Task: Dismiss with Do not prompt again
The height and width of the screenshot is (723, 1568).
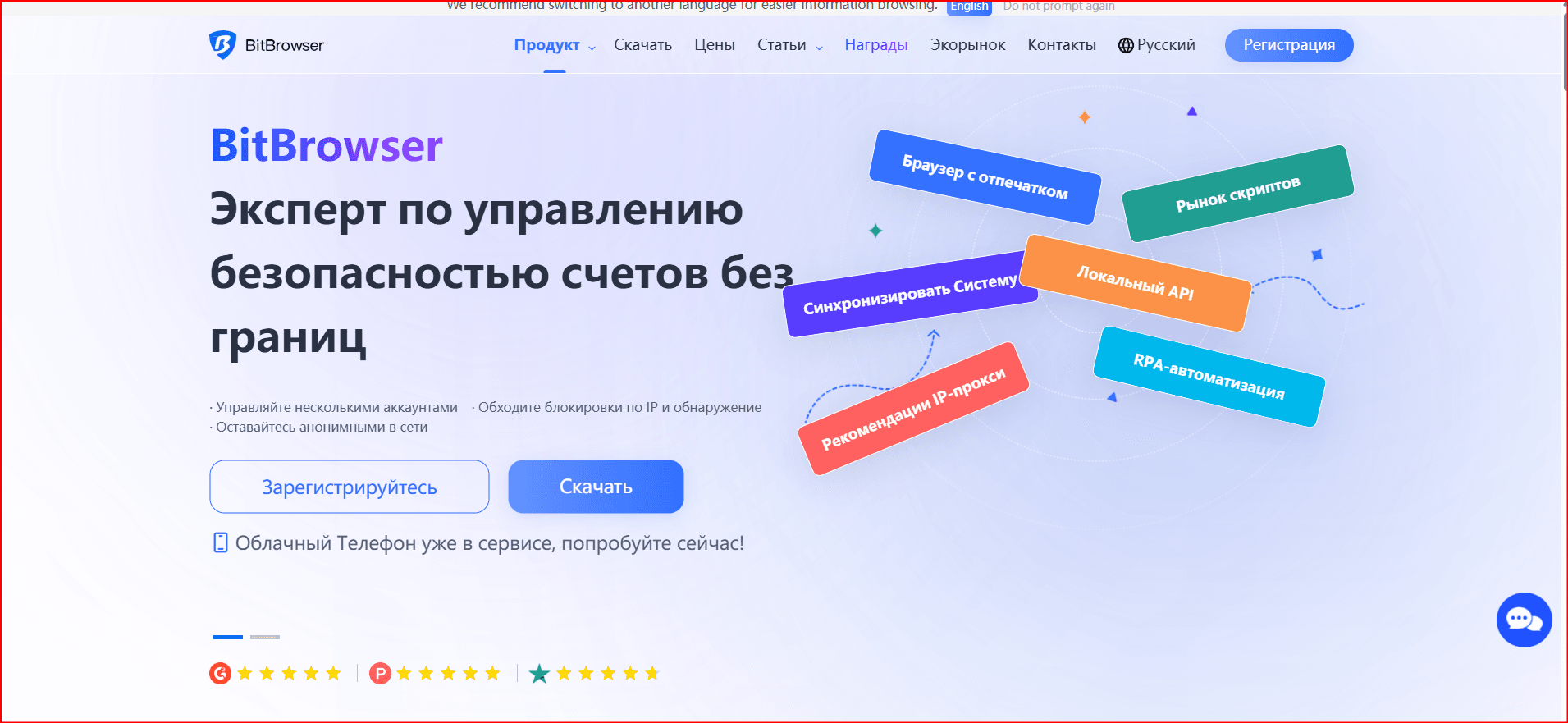Action: [x=1058, y=7]
